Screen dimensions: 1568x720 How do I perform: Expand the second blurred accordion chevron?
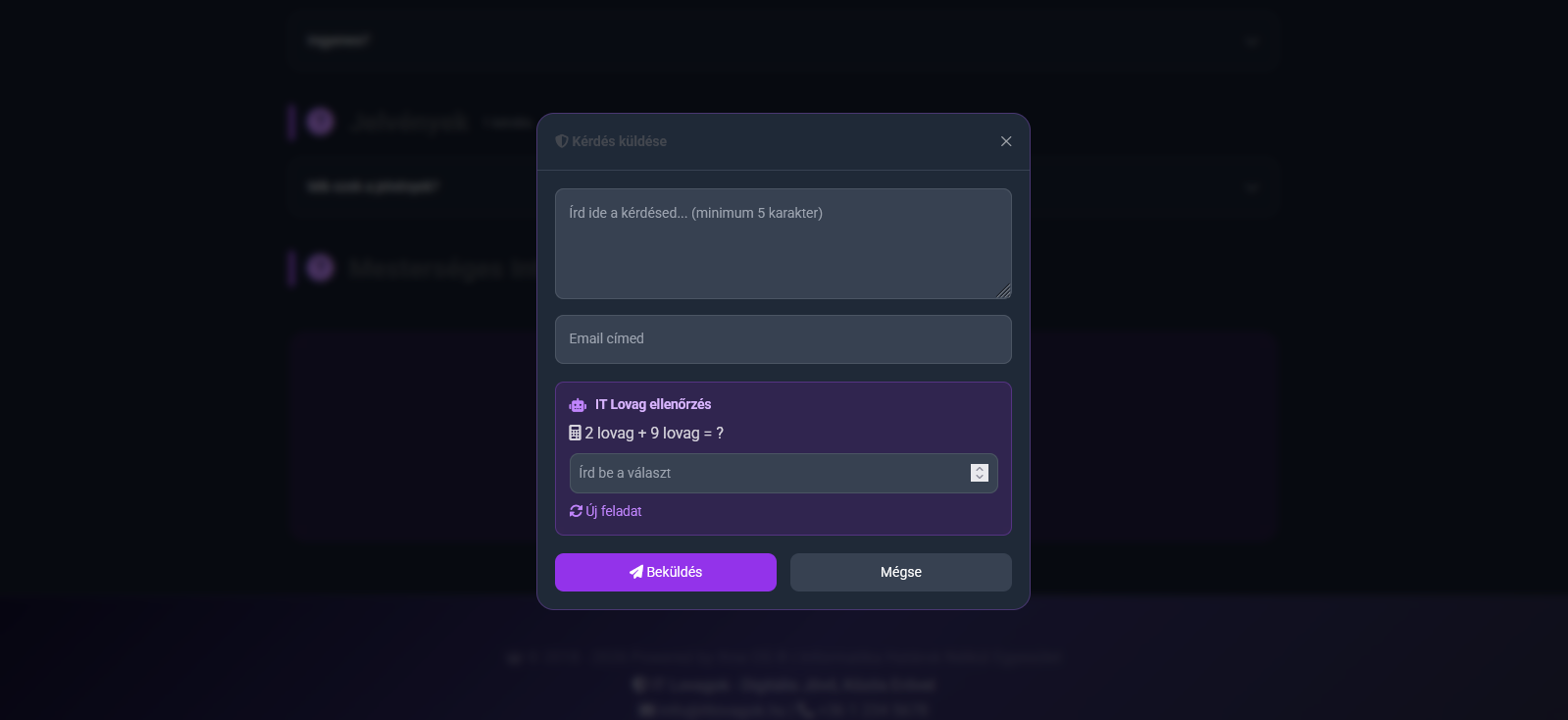1252,187
